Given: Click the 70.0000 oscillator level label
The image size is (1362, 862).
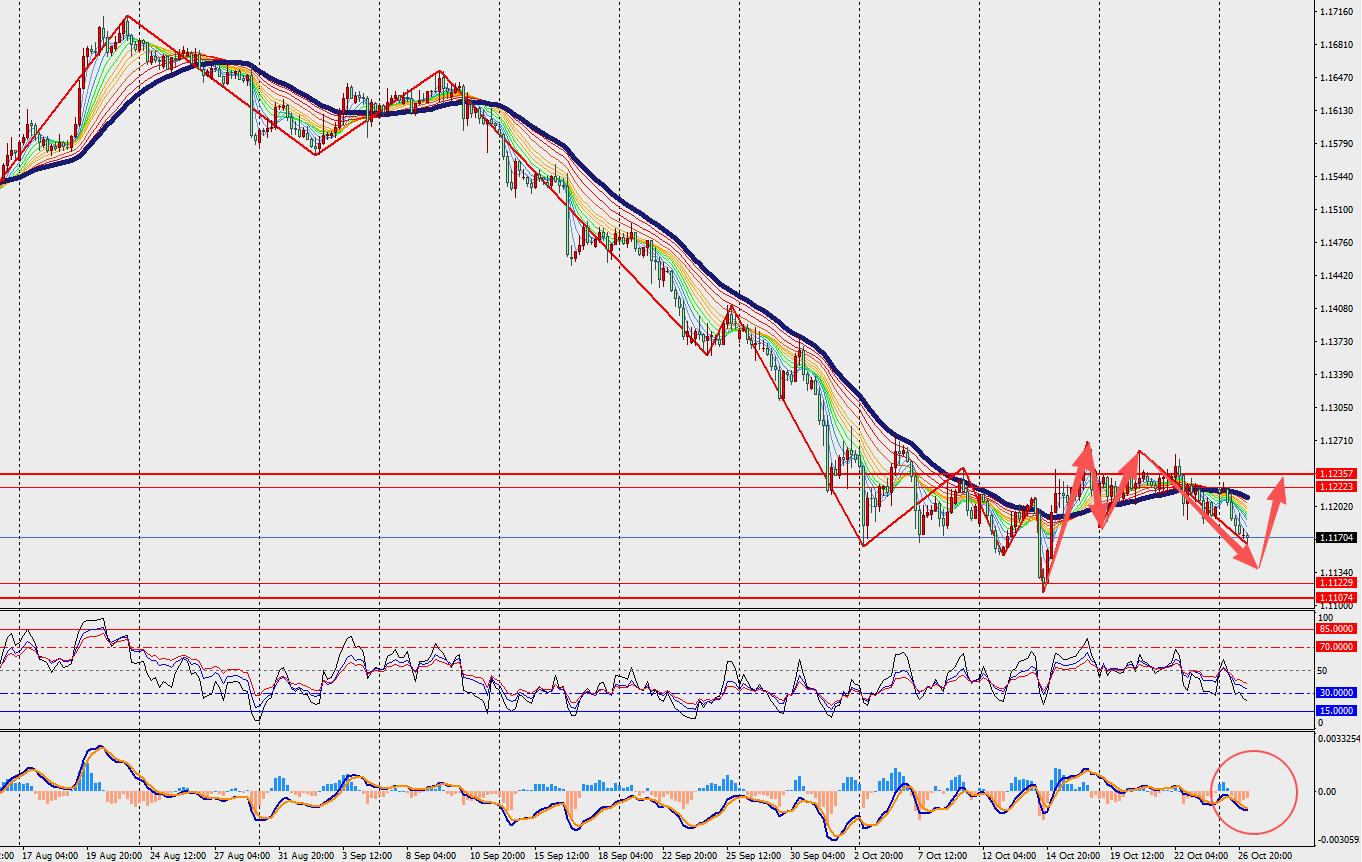Looking at the screenshot, I should [x=1337, y=647].
